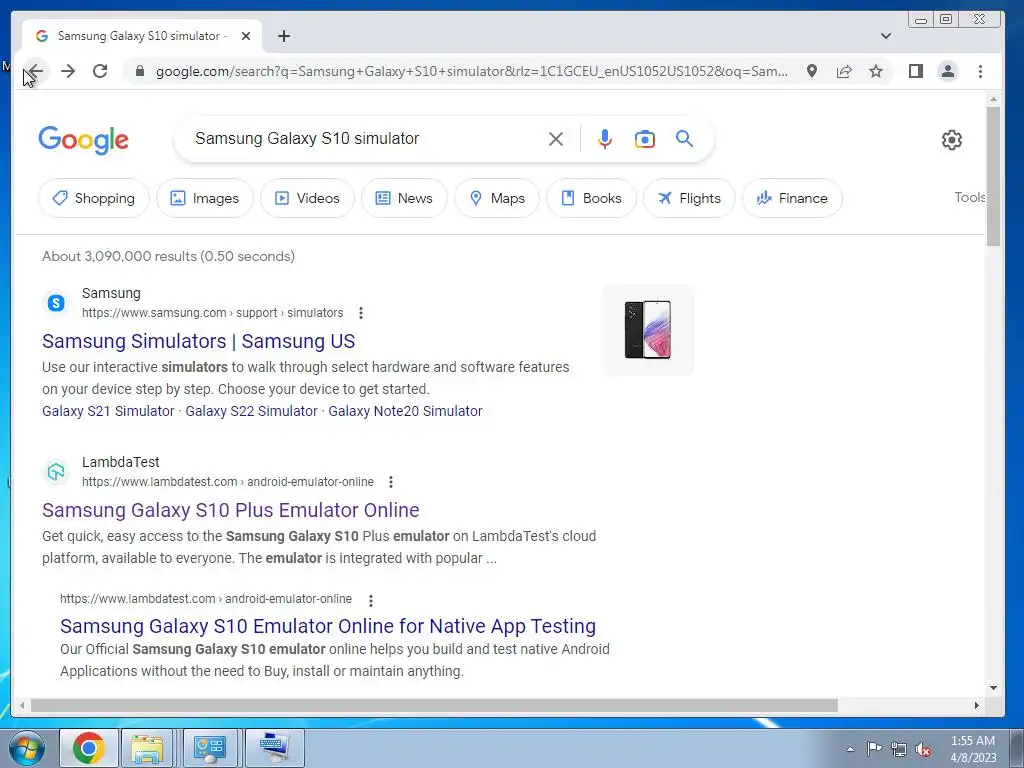Open the taskbar clock showing 1:55 AM
1024x768 pixels.
click(973, 749)
